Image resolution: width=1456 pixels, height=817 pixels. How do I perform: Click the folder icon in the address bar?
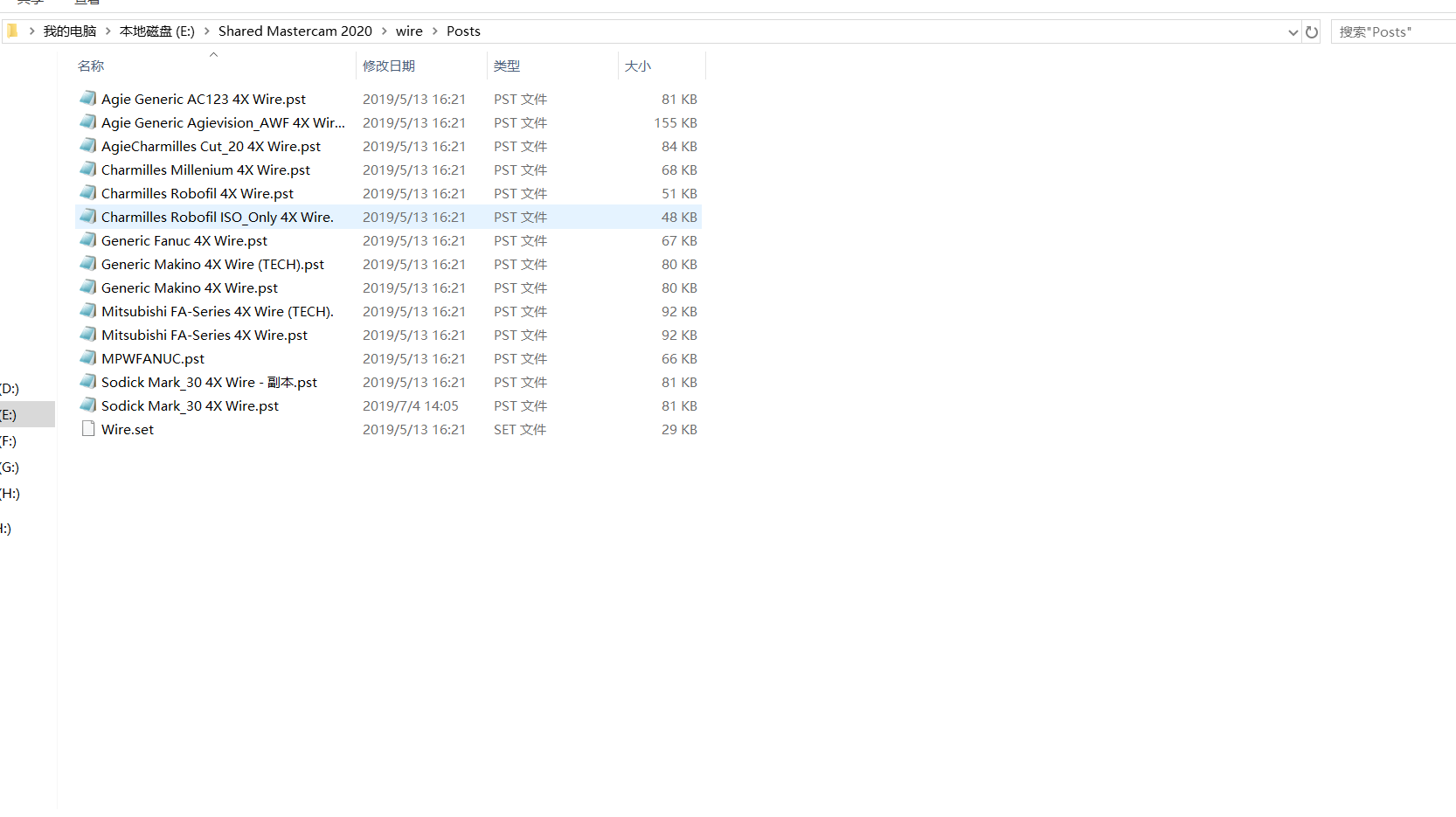(11, 31)
